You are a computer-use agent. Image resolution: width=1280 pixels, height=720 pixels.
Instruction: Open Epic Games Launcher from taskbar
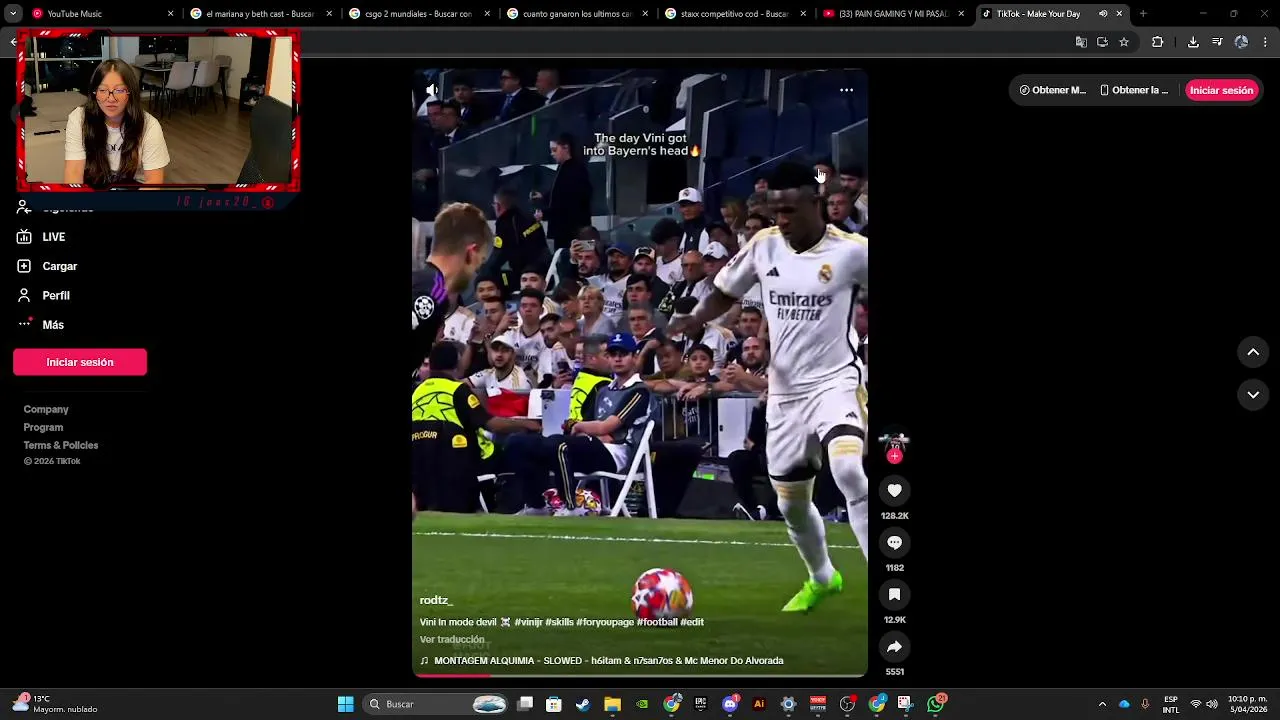pyautogui.click(x=700, y=704)
